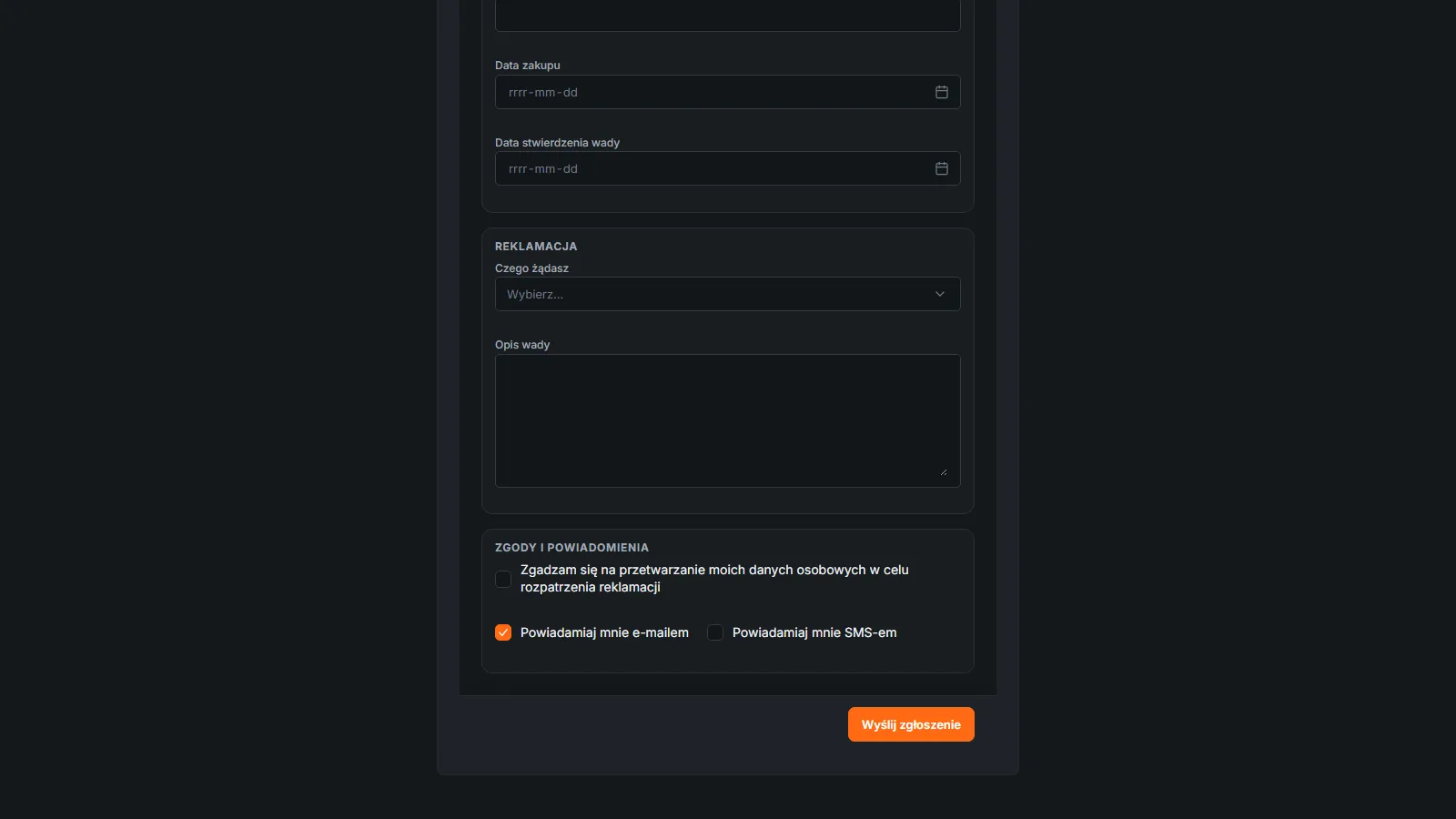Click the Wyślij zgłoszenie button
This screenshot has height=819, width=1456.
911,724
